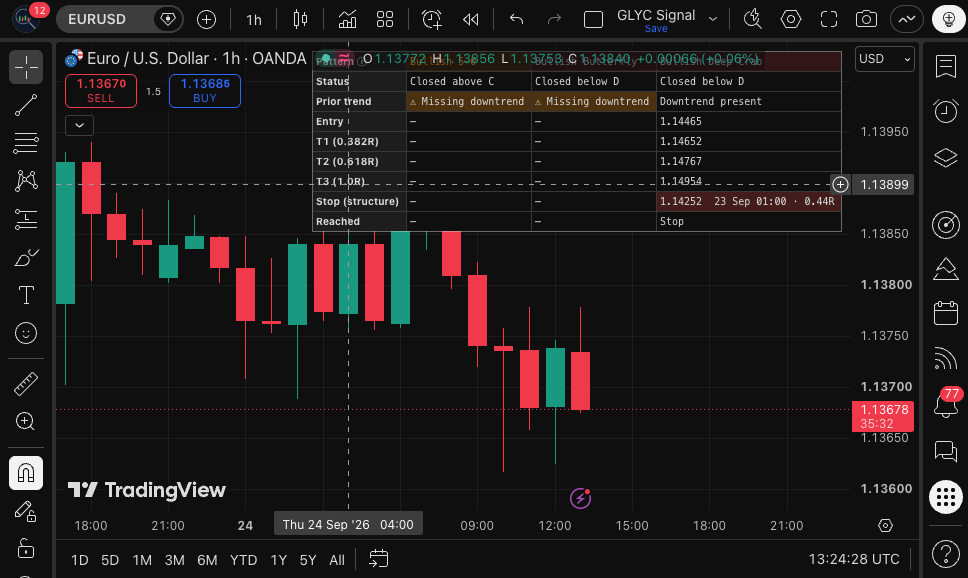Start bar replay mode
Image resolution: width=968 pixels, height=578 pixels.
click(470, 20)
